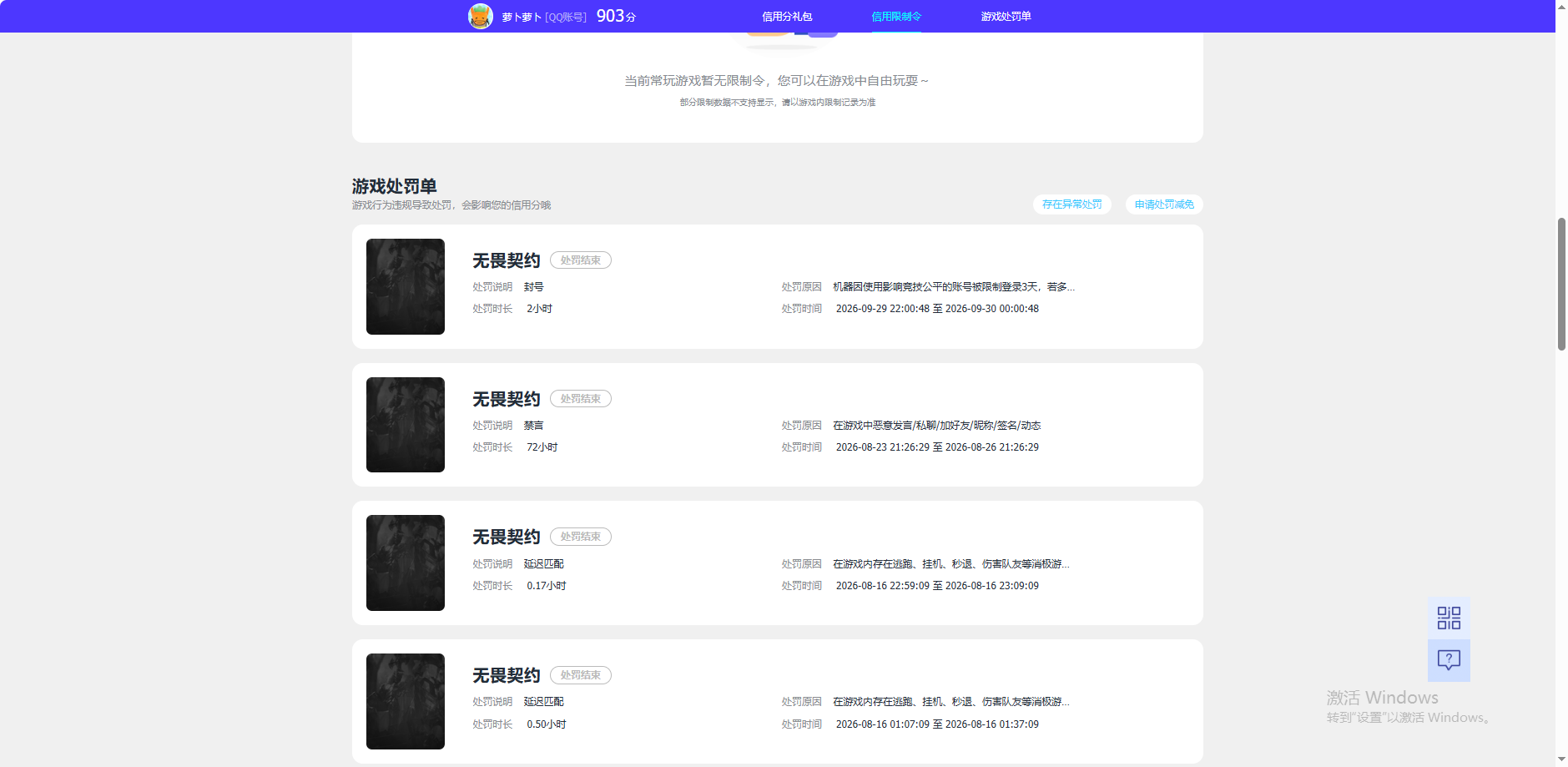Screen dimensions: 1568x767
Task: Click the username 萝卜萝卜 [QQ账号]
Action: (544, 17)
